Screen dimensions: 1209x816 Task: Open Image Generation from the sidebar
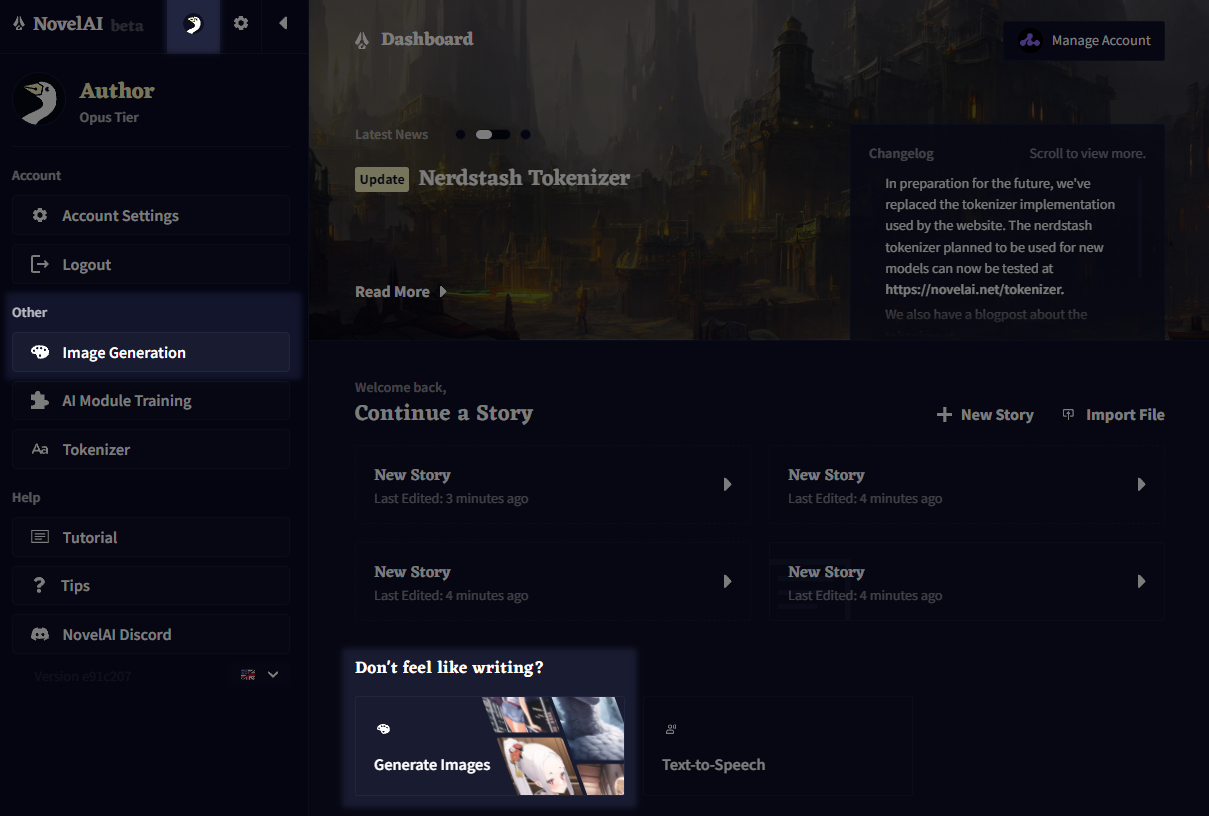[151, 352]
